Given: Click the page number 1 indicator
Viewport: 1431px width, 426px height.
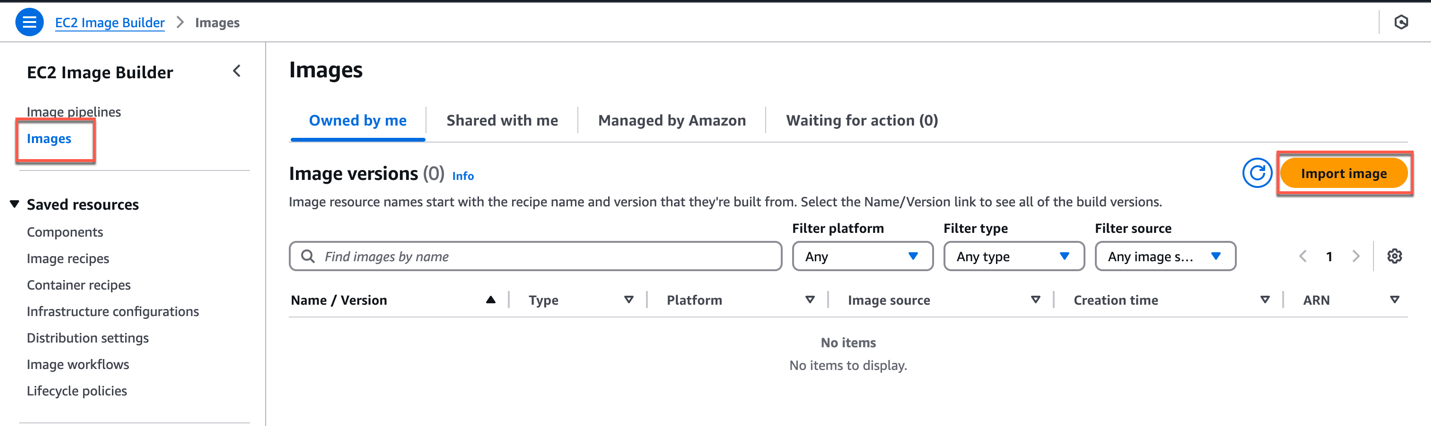Looking at the screenshot, I should click(x=1329, y=257).
